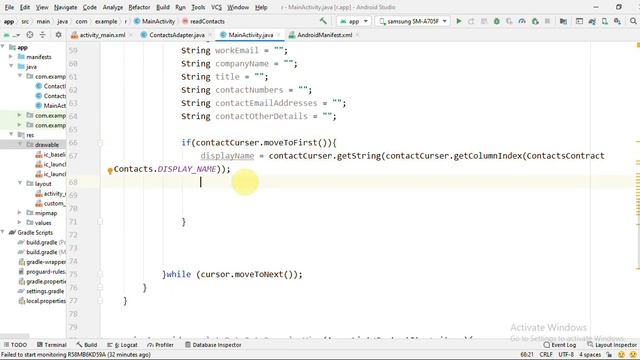The image size is (640, 360).
Task: Open the SDK Manager icon
Action: (617, 21)
